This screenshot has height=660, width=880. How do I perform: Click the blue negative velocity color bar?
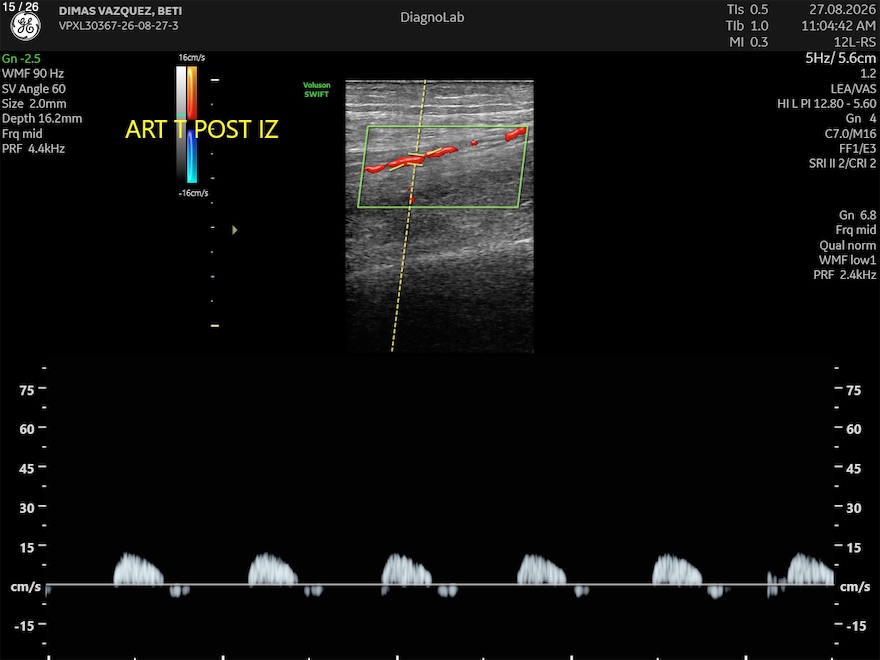pyautogui.click(x=192, y=157)
